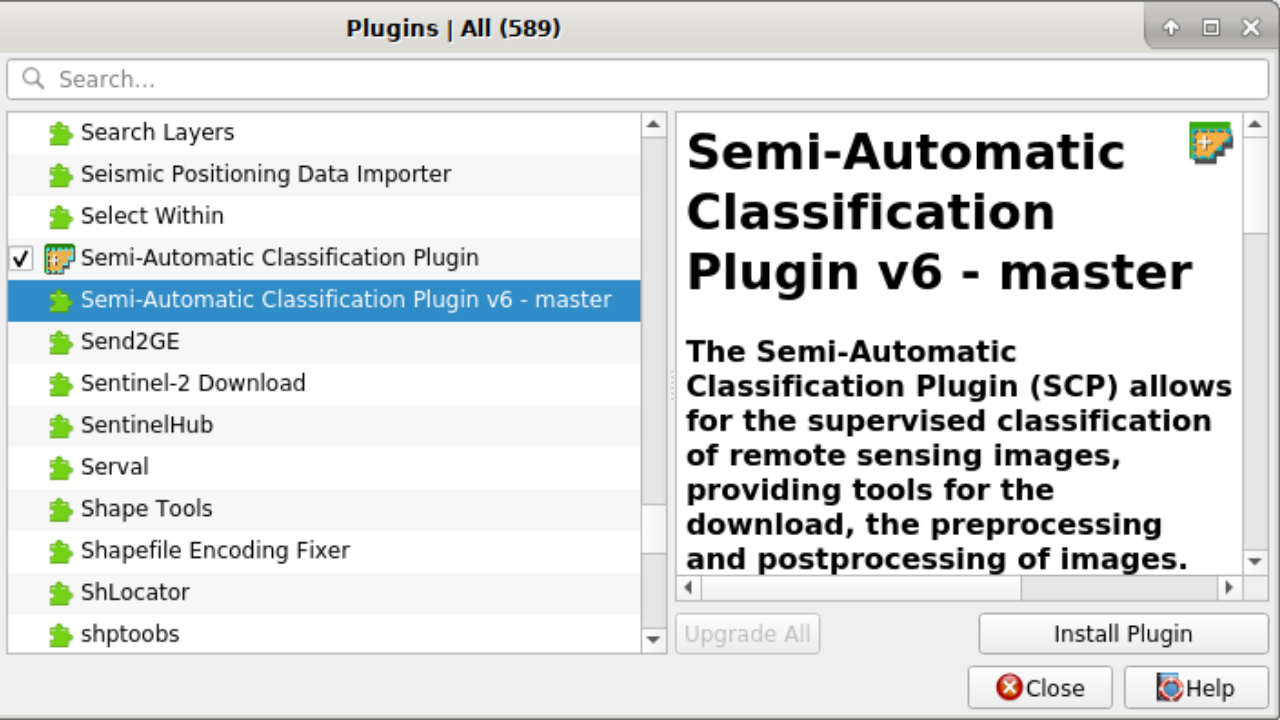Select the Serval plugin entry
The width and height of the screenshot is (1280, 720).
coord(115,467)
